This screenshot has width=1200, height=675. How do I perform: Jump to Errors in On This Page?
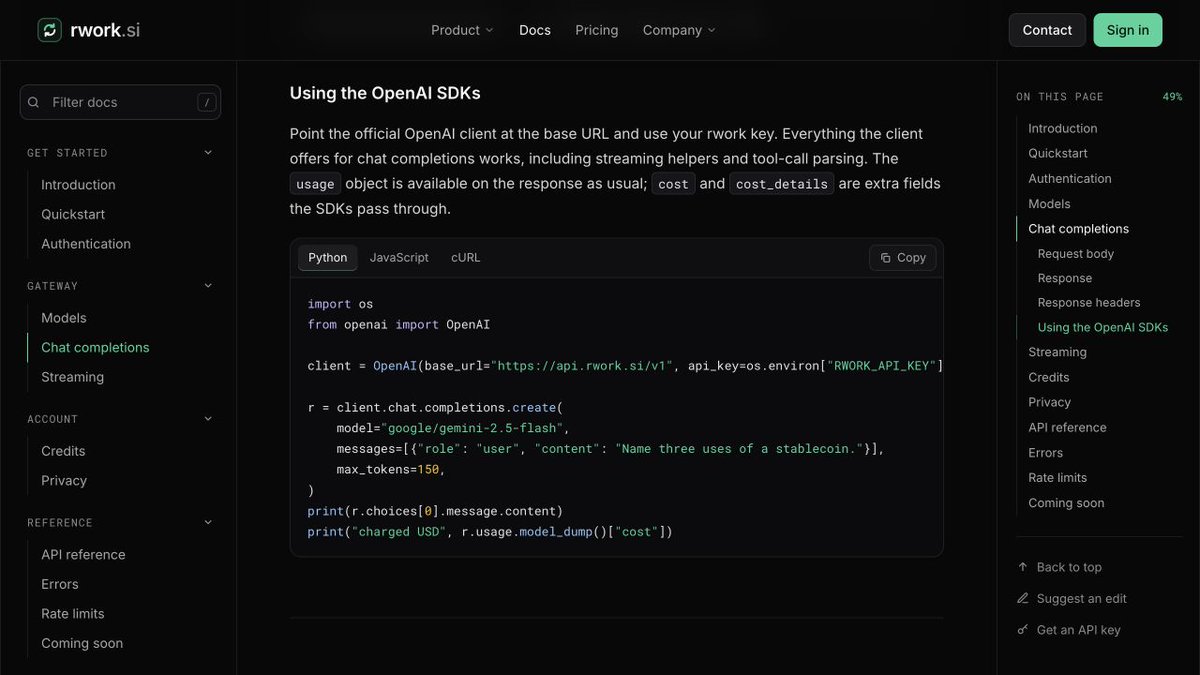click(1046, 452)
